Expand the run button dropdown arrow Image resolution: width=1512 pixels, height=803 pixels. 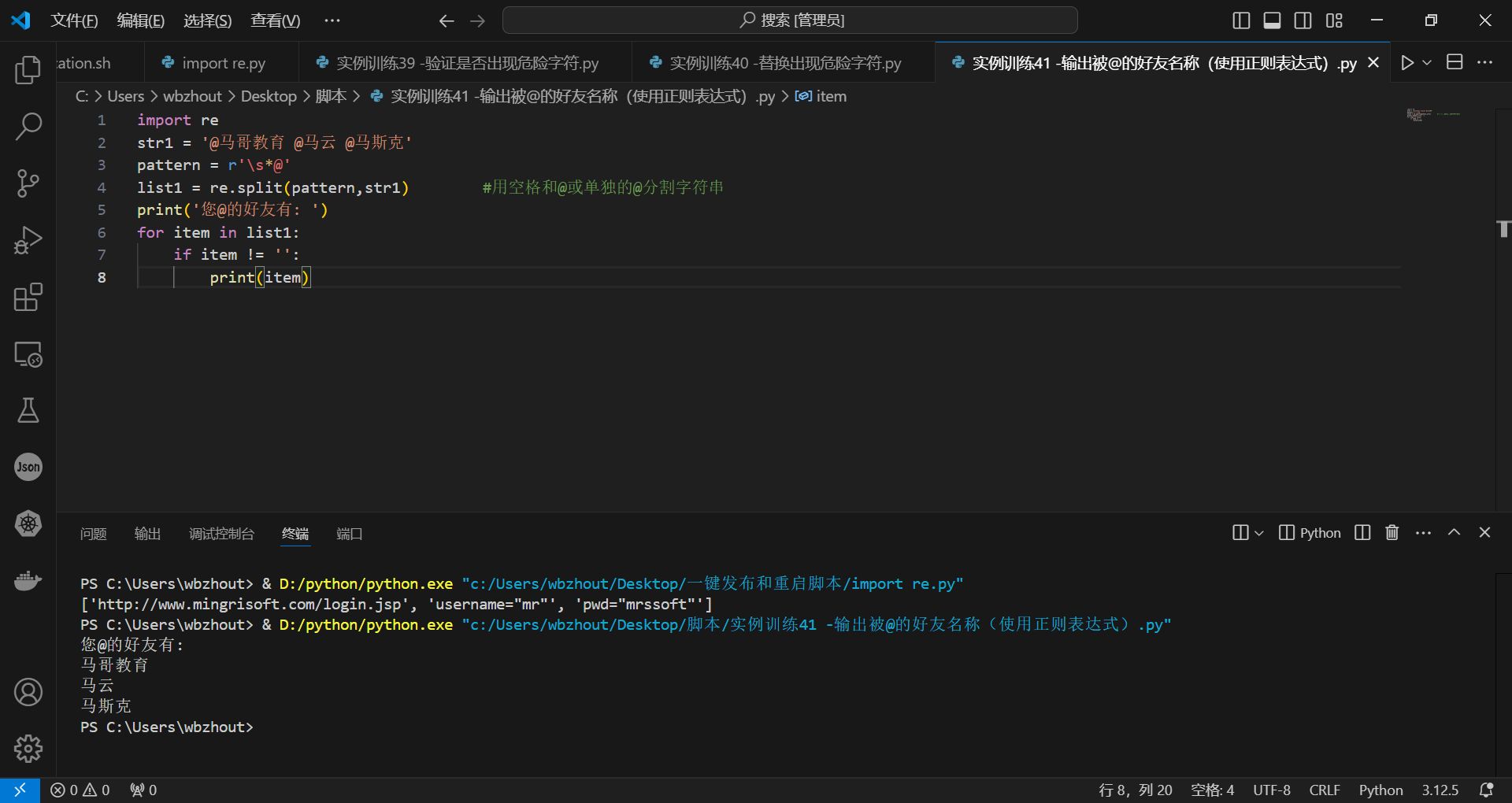pos(1427,62)
